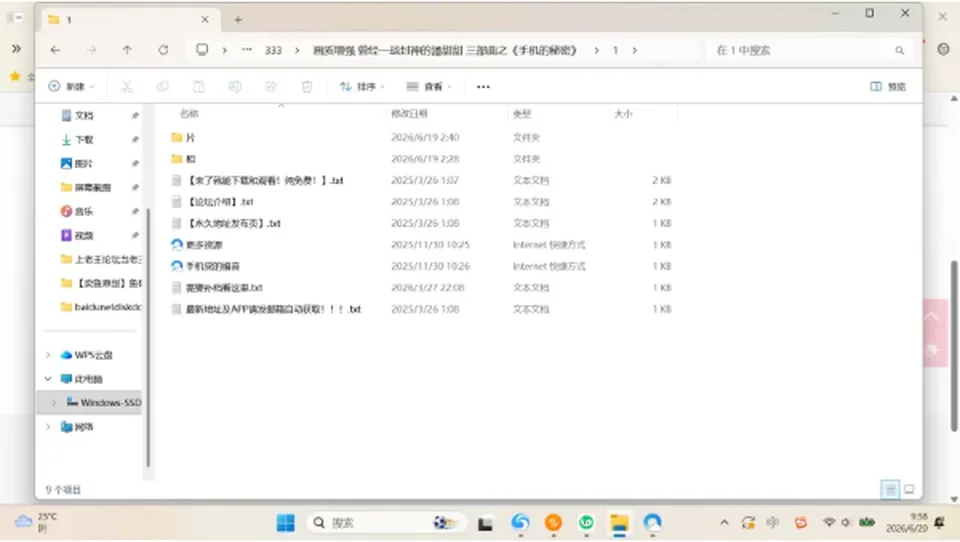Sort by the 大小 column header
The height and width of the screenshot is (542, 960).
point(623,113)
